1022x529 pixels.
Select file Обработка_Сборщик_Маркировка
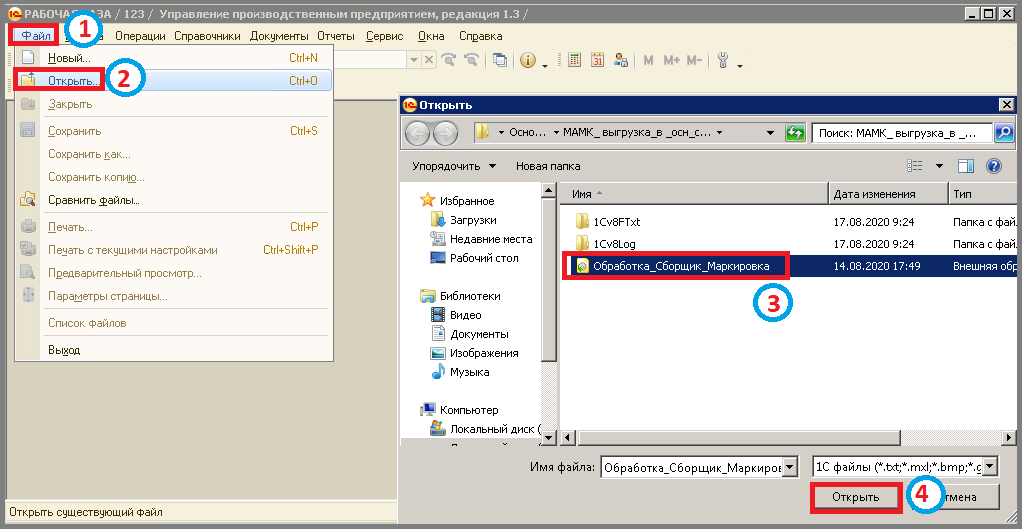680,266
